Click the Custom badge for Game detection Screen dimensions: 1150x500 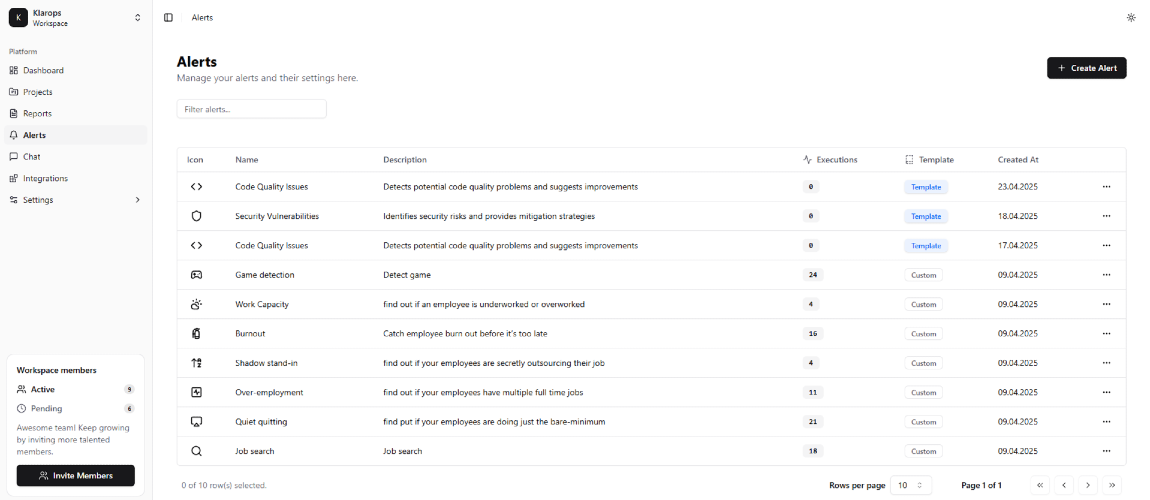[x=923, y=275]
